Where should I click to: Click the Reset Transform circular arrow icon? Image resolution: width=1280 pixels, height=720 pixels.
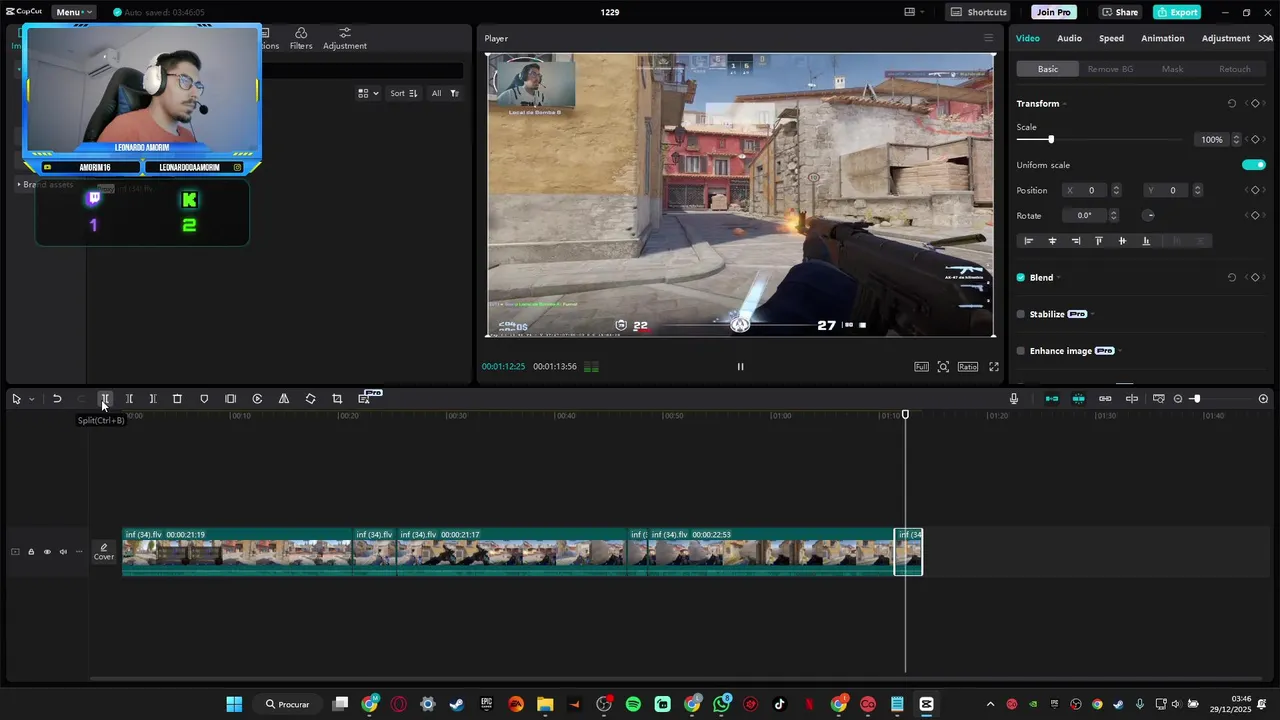coord(1232,104)
